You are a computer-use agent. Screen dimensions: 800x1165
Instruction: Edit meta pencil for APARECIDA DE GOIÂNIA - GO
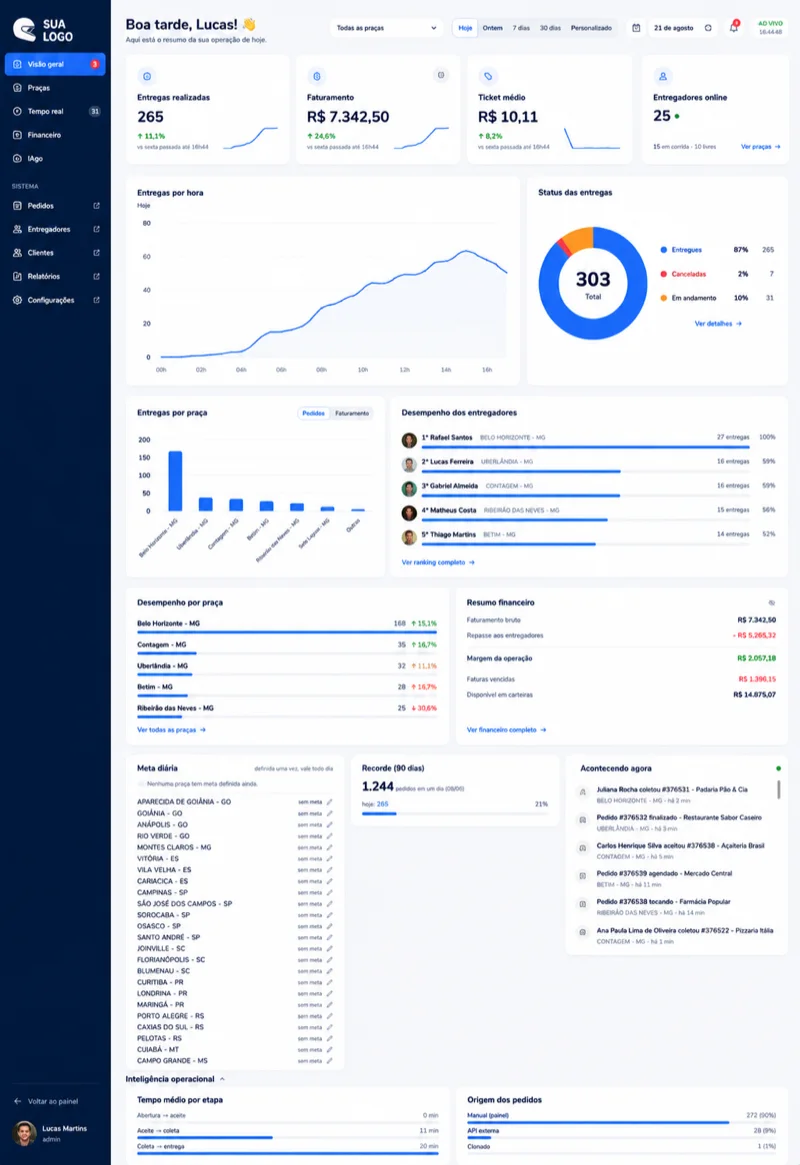coord(330,802)
